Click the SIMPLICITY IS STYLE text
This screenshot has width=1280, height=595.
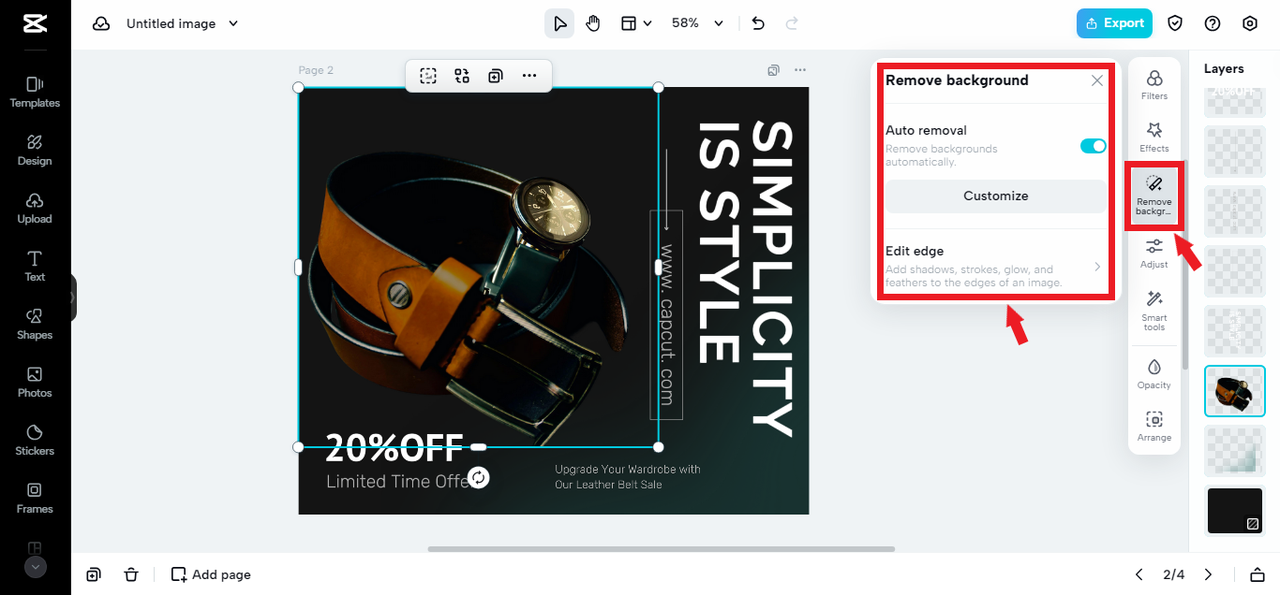(x=746, y=278)
